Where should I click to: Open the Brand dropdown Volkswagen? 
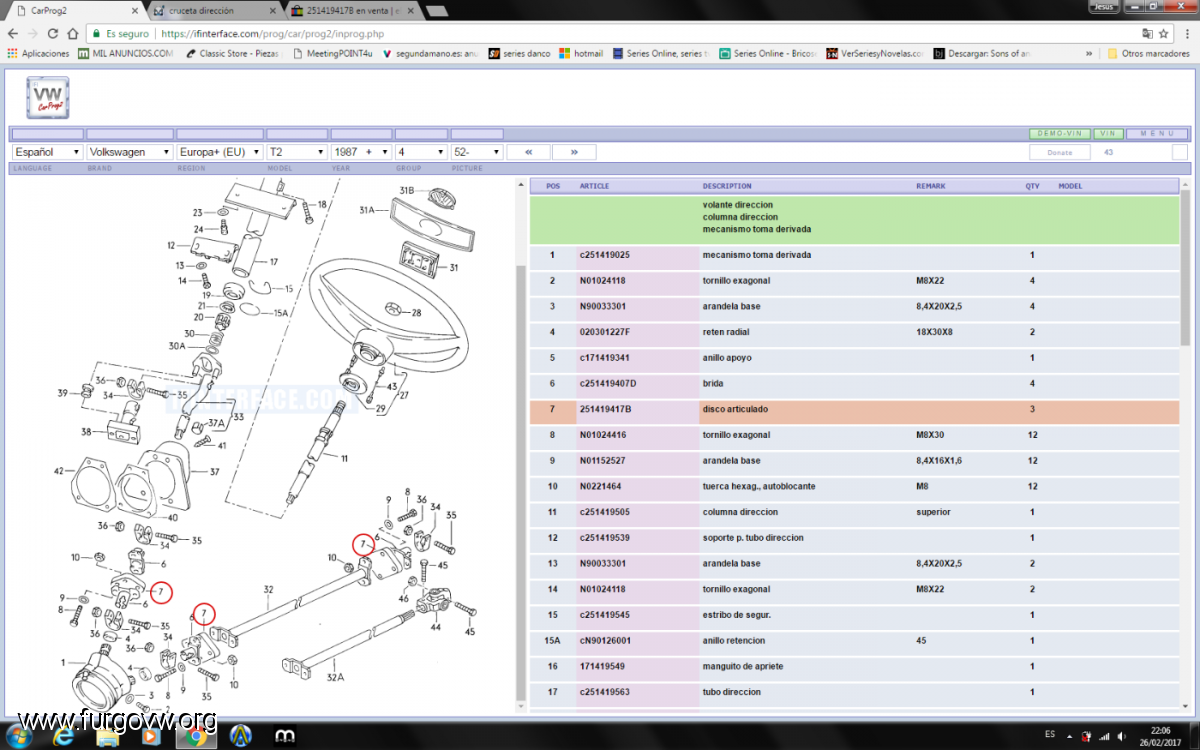130,152
